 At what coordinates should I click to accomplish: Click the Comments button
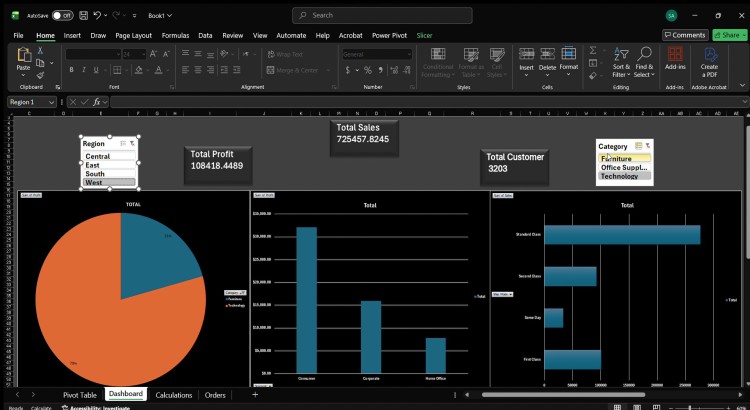coord(685,35)
